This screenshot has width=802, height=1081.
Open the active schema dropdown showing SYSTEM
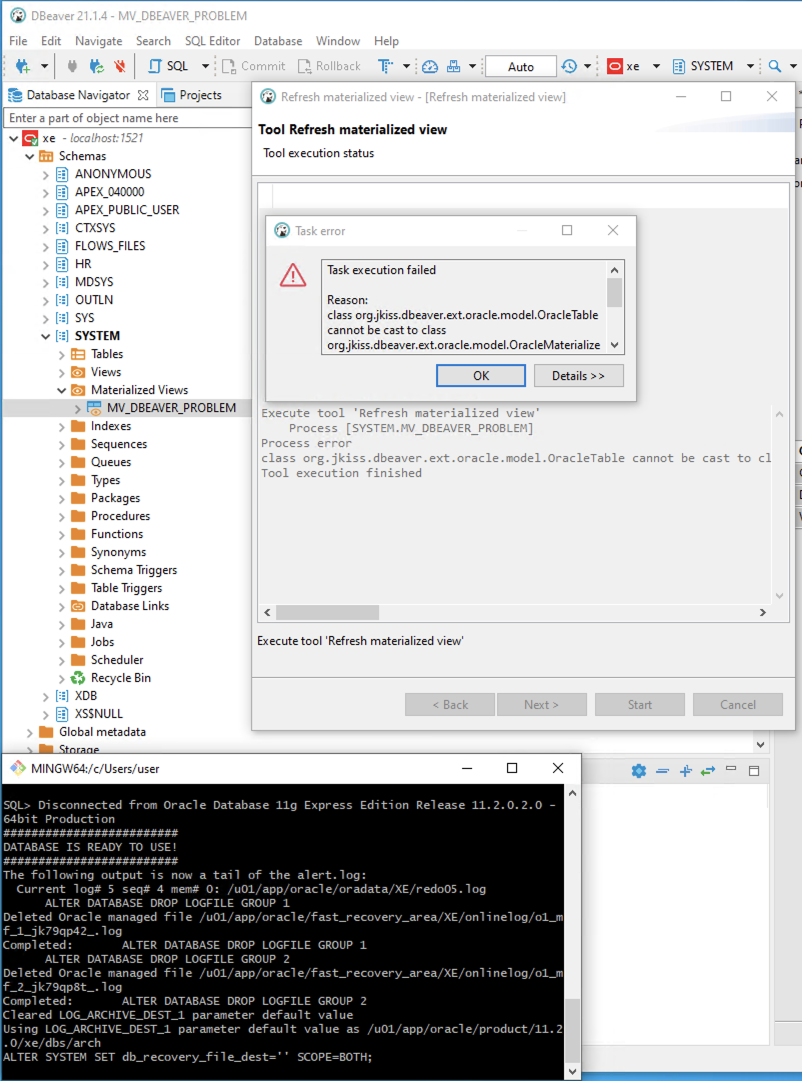click(713, 66)
